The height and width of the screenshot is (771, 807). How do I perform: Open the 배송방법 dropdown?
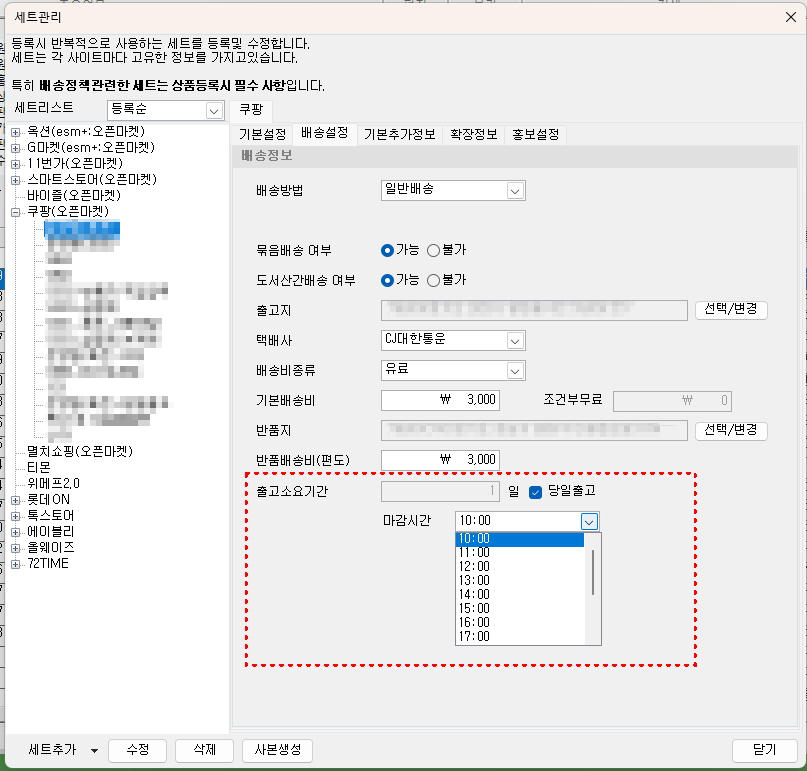515,191
